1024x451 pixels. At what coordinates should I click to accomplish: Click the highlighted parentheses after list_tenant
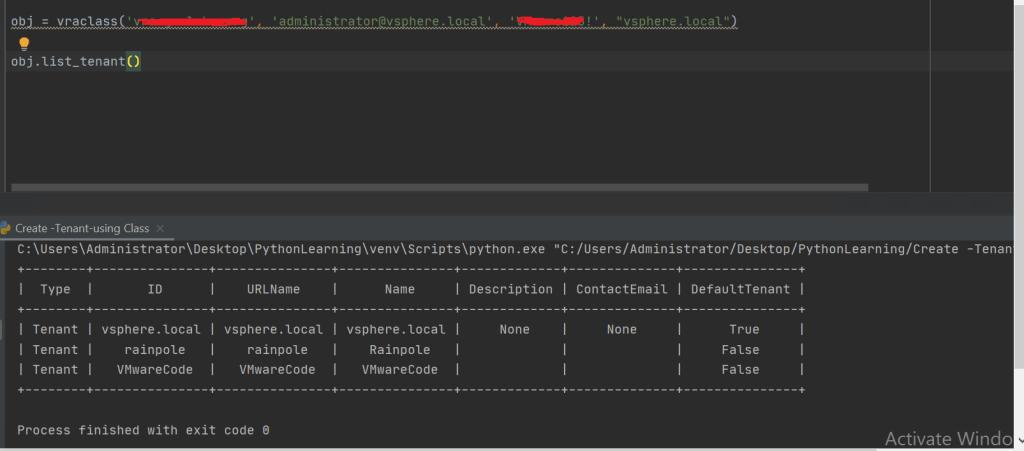(133, 62)
